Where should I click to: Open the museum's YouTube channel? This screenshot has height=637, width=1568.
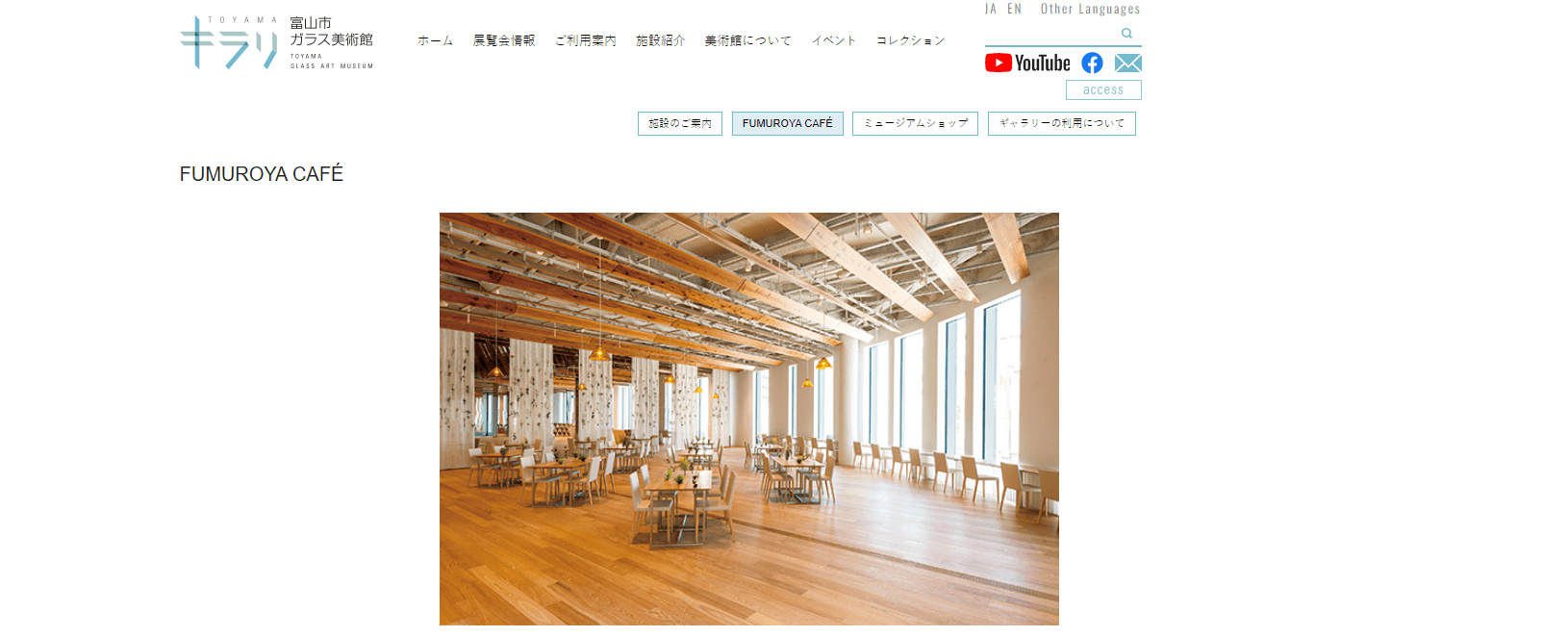(x=1027, y=64)
